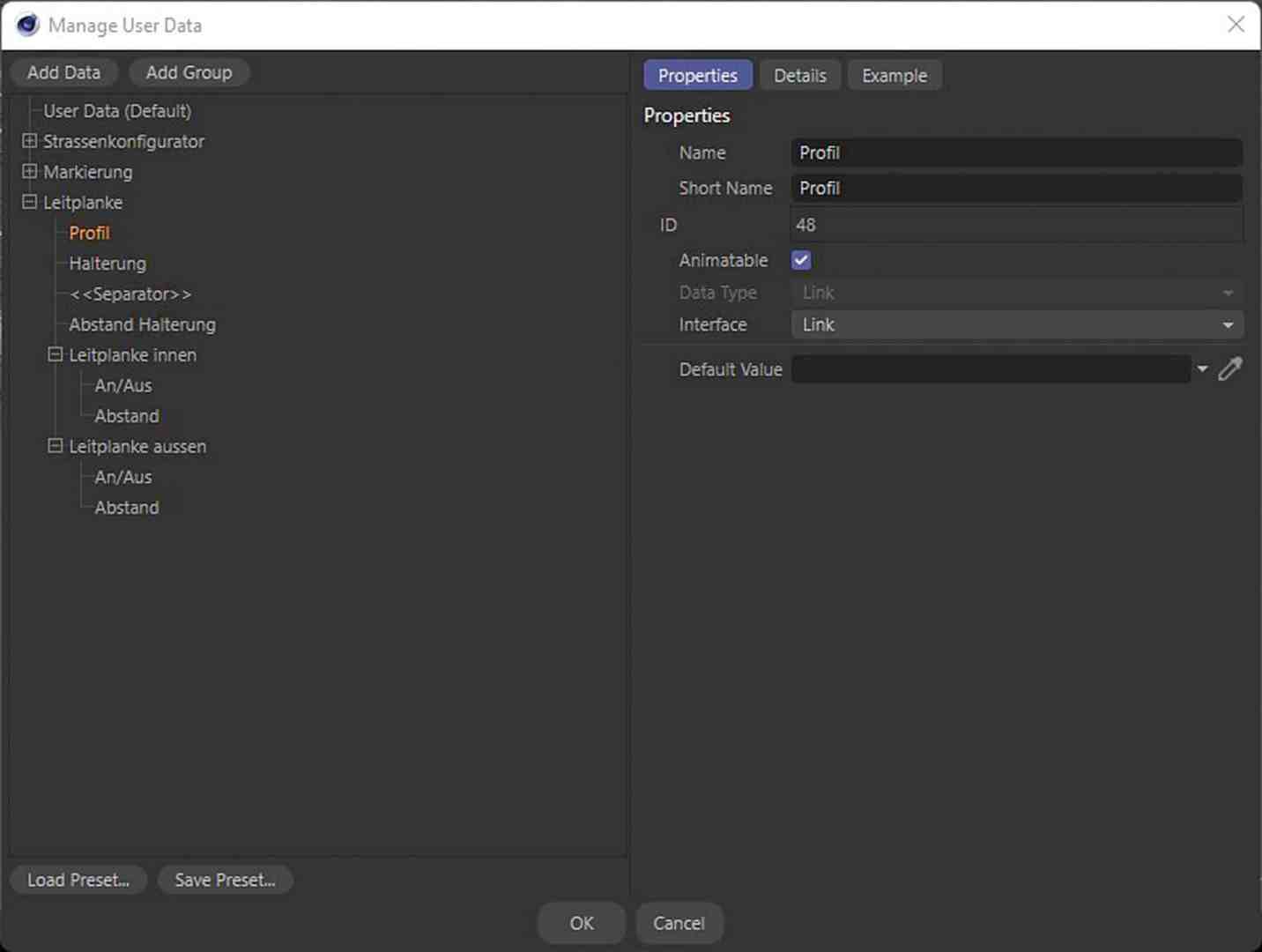
Task: Open the Default Value dropdown arrow
Action: (x=1203, y=369)
